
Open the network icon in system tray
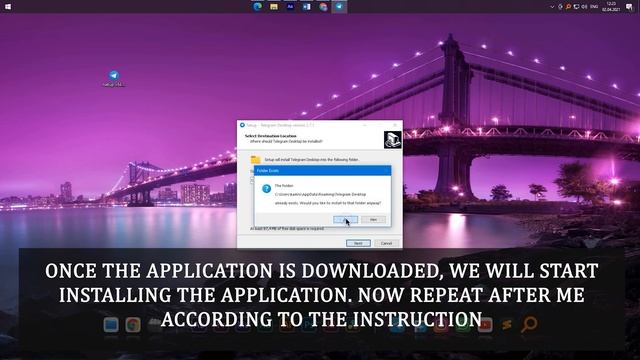tap(576, 7)
